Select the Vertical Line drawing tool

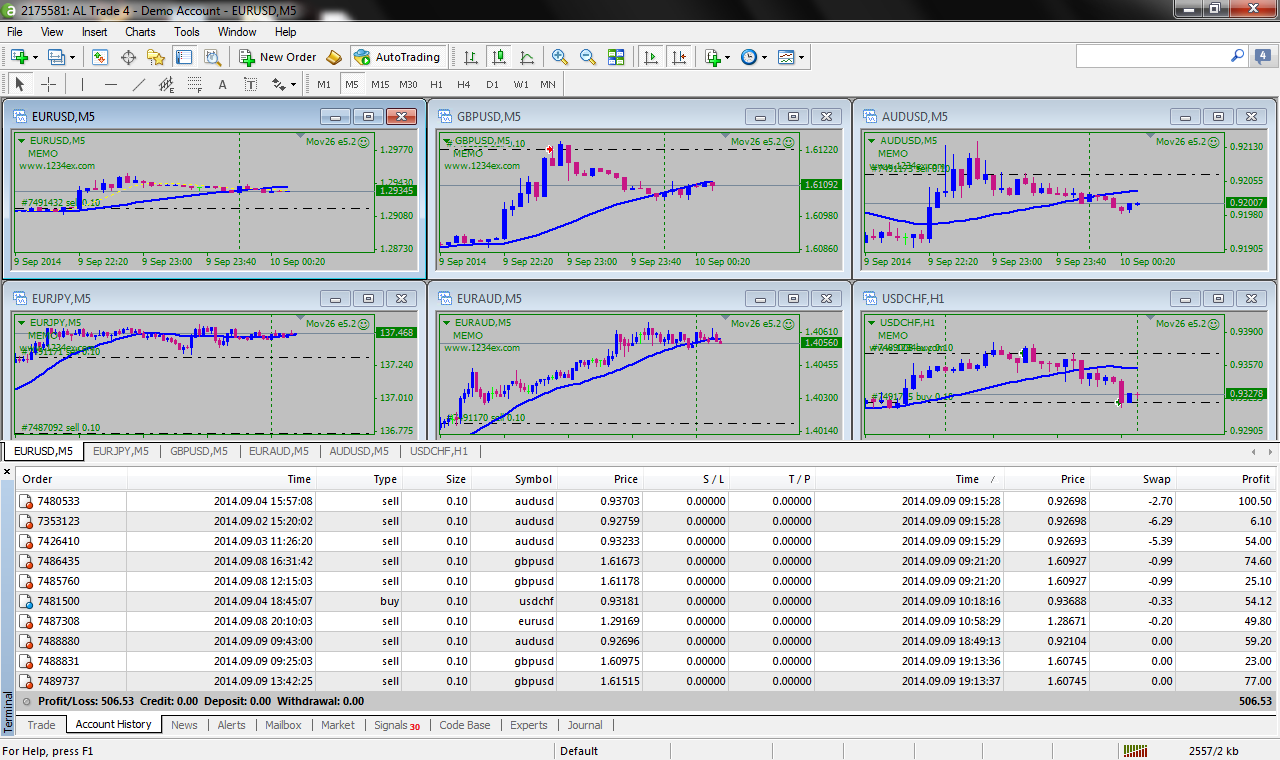(82, 84)
